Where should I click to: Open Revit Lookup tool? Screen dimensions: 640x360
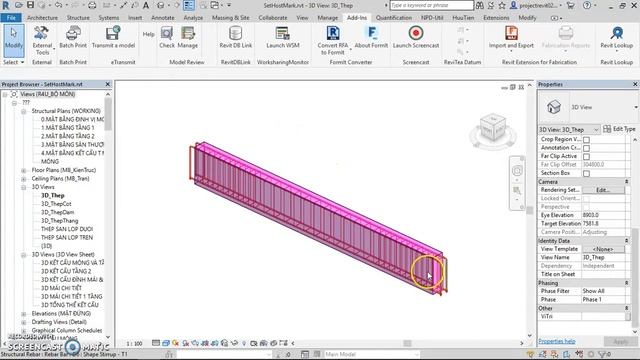(616, 38)
